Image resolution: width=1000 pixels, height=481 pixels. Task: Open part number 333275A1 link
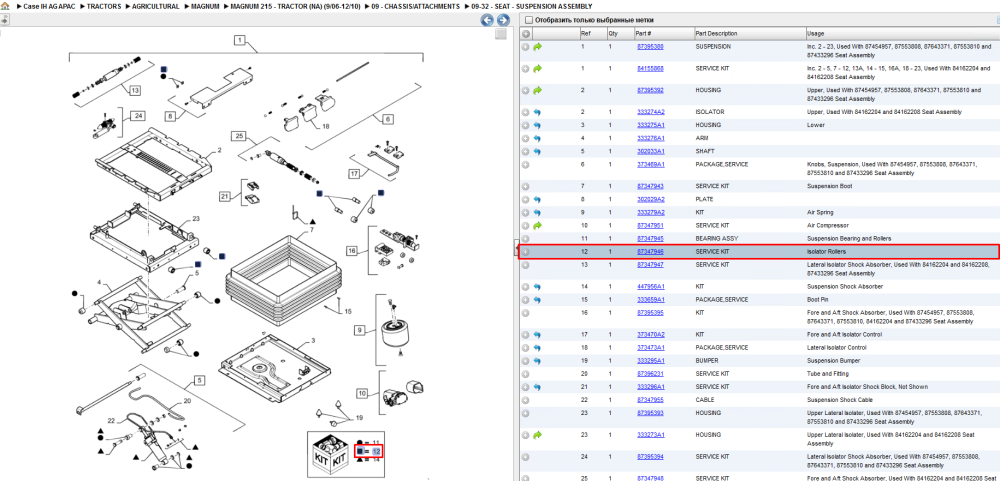coord(651,125)
